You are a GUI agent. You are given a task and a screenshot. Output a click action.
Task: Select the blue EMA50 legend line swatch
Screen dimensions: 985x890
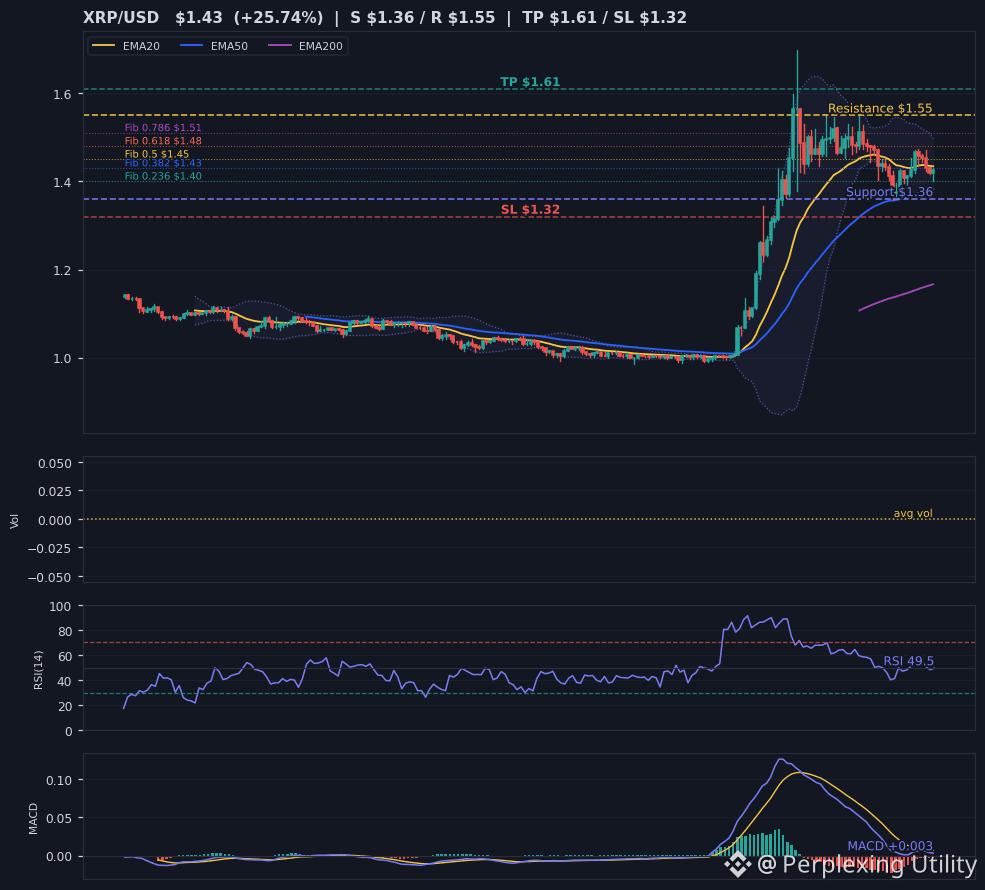pos(192,46)
